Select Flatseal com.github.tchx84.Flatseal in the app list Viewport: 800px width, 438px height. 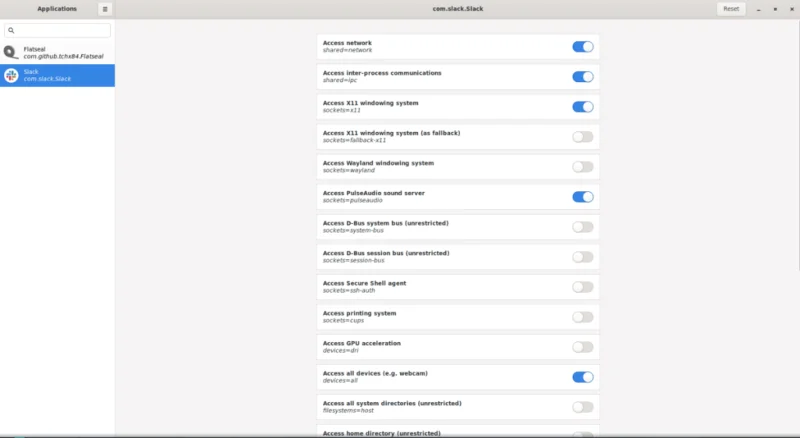pos(57,53)
